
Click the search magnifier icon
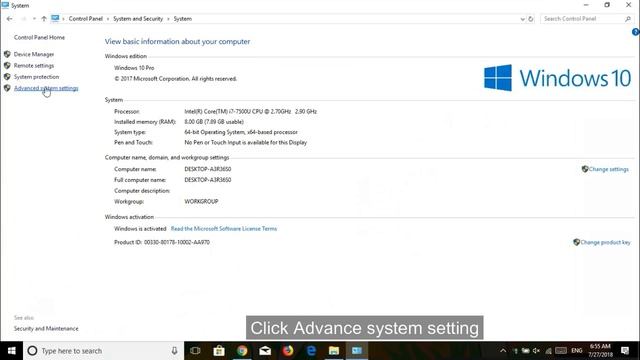(x=628, y=19)
